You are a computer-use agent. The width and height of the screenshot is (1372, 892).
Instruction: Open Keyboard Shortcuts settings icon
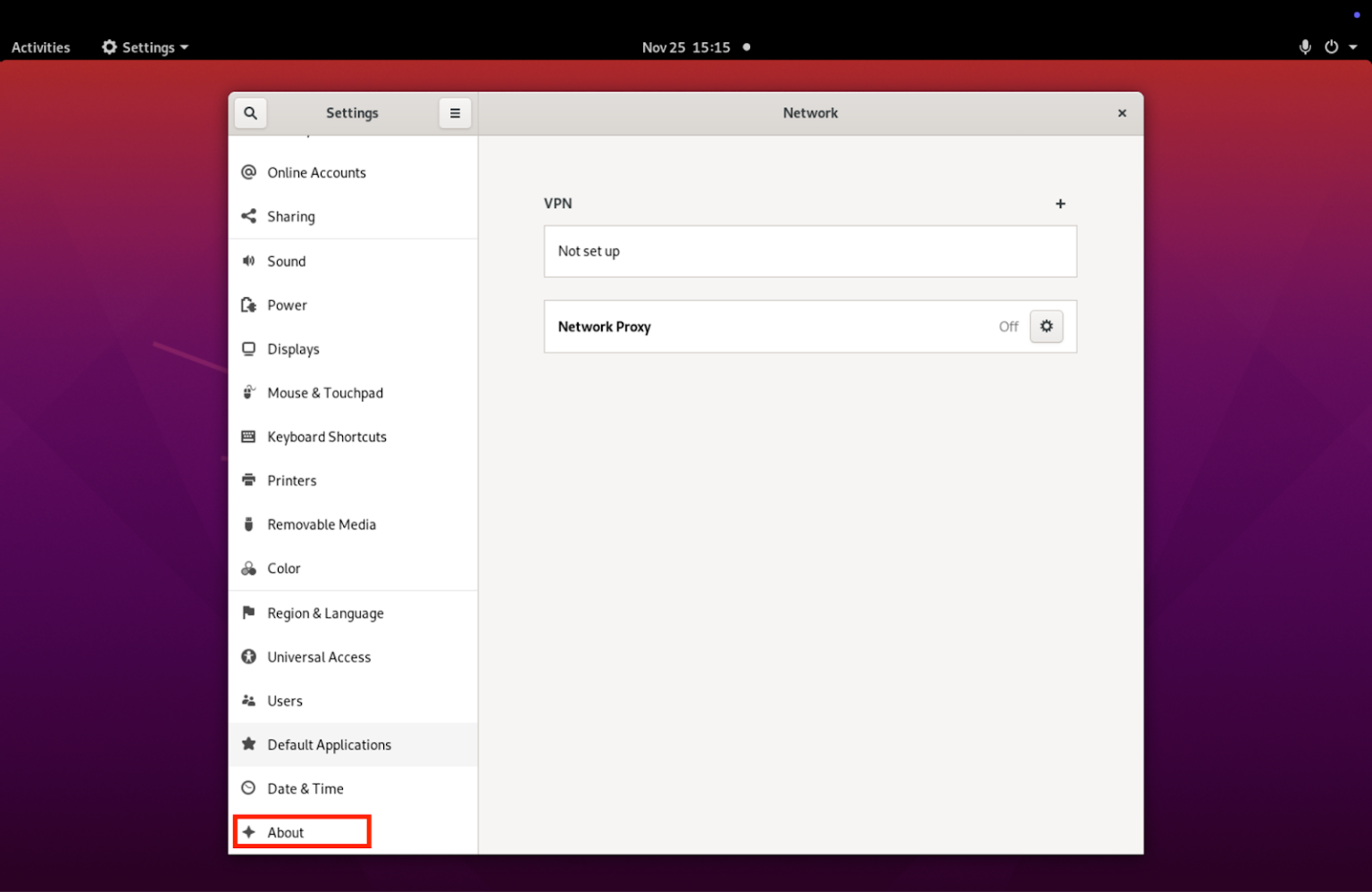coord(248,437)
